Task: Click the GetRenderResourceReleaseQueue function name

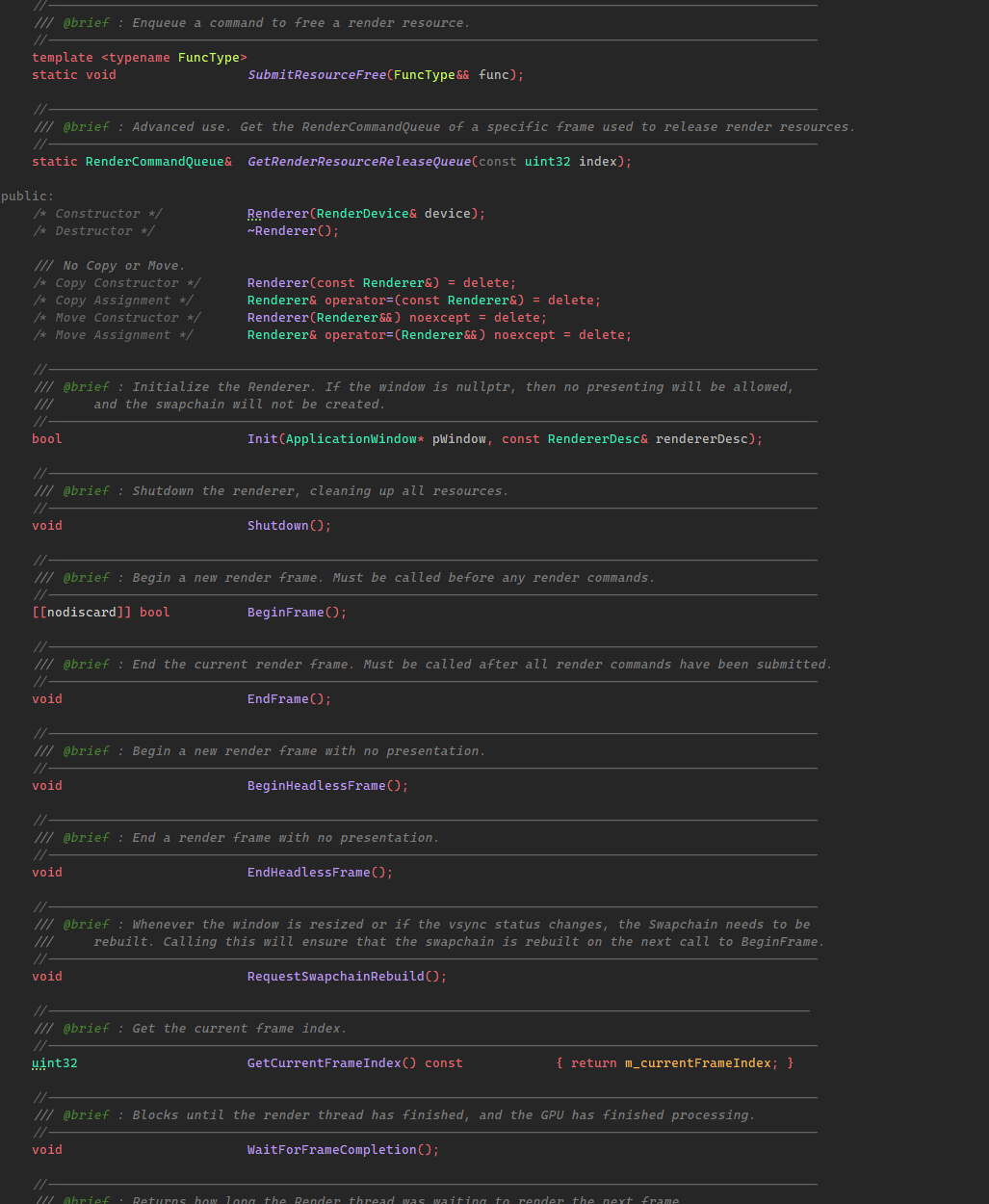Action: 358,162
